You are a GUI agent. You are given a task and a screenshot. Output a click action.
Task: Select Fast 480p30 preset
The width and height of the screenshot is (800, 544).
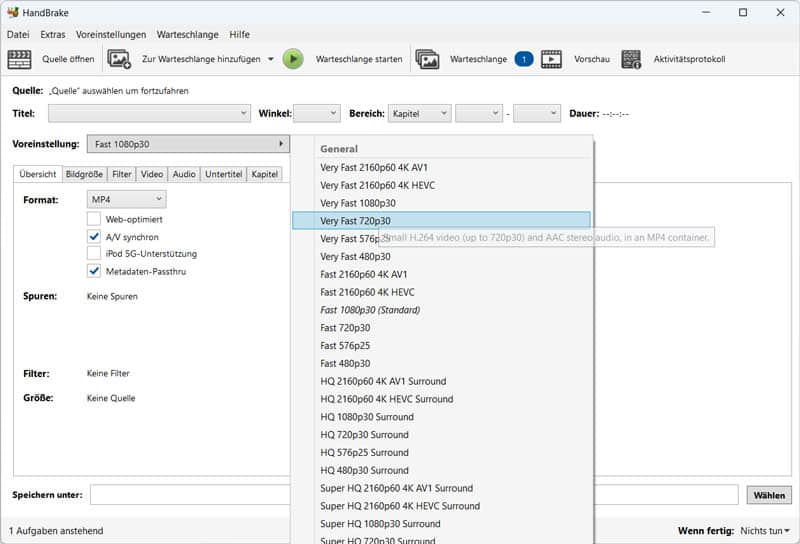(441, 363)
